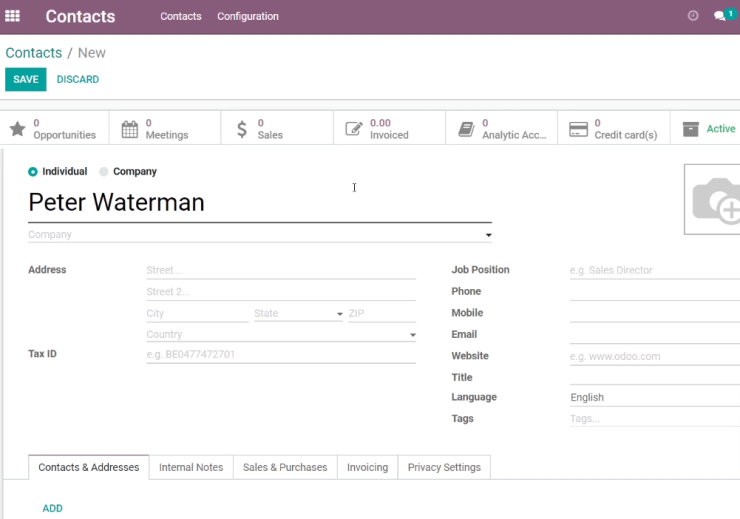Screen dimensions: 740x519
Task: Switch to Sales & Purchases tab
Action: tap(285, 467)
